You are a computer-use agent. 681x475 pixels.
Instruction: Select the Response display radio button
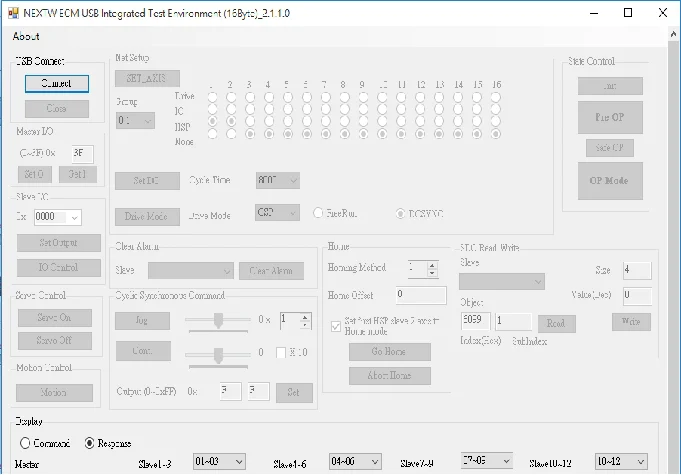coord(89,443)
